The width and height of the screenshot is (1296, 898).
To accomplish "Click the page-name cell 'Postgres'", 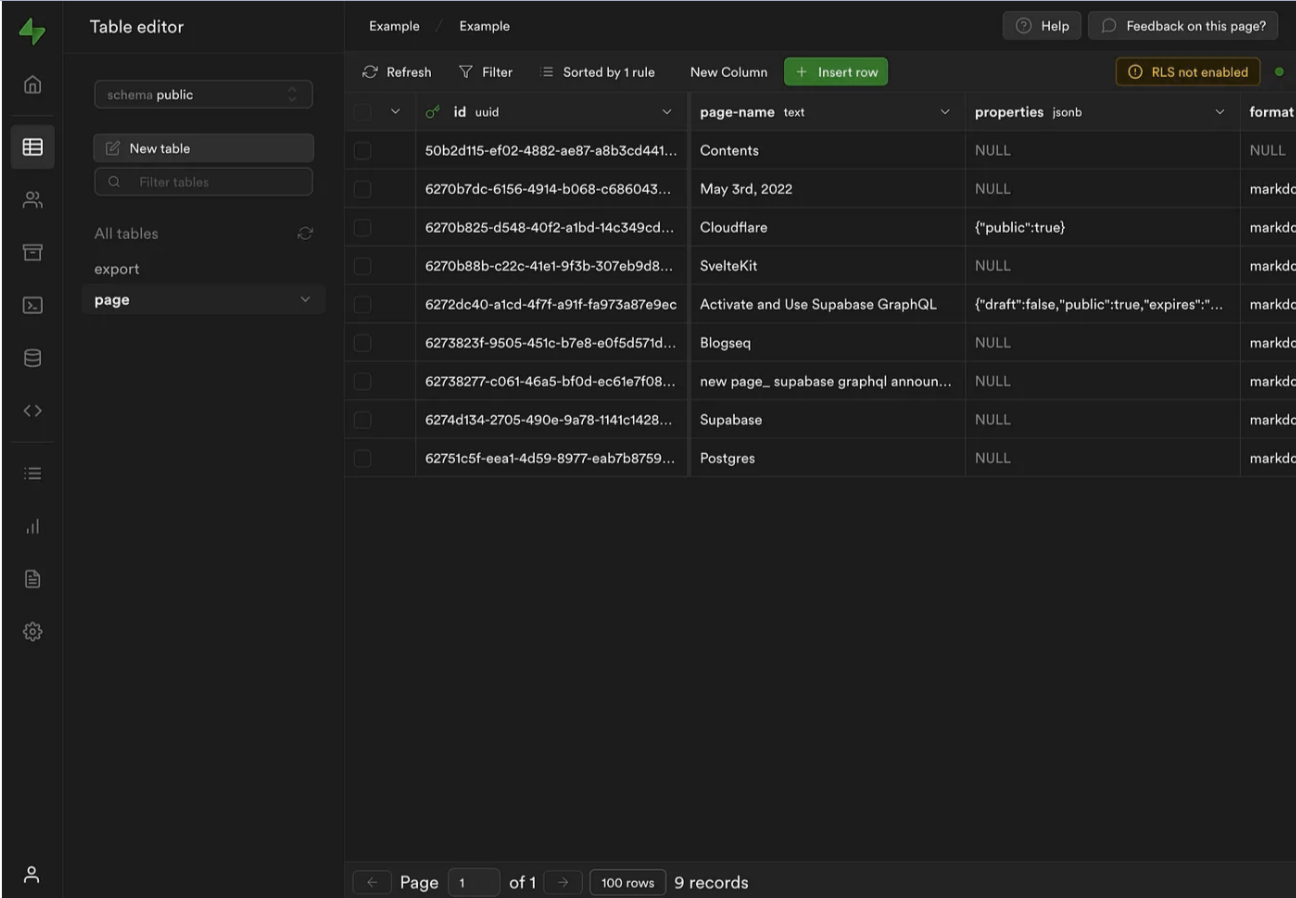I will click(827, 459).
